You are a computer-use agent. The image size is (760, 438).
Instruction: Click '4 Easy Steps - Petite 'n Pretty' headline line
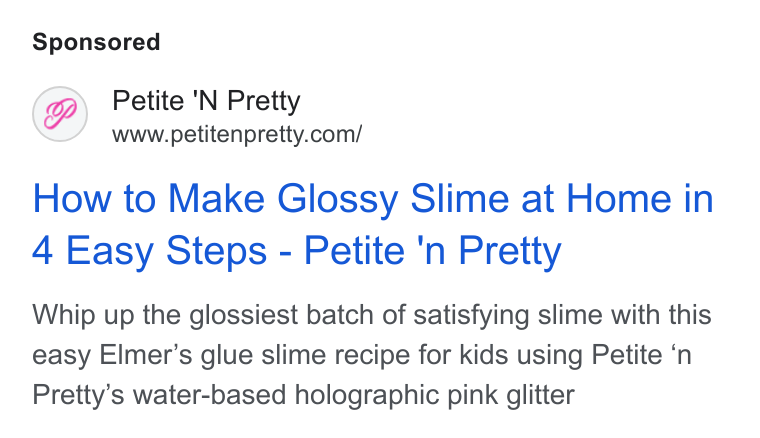[297, 251]
